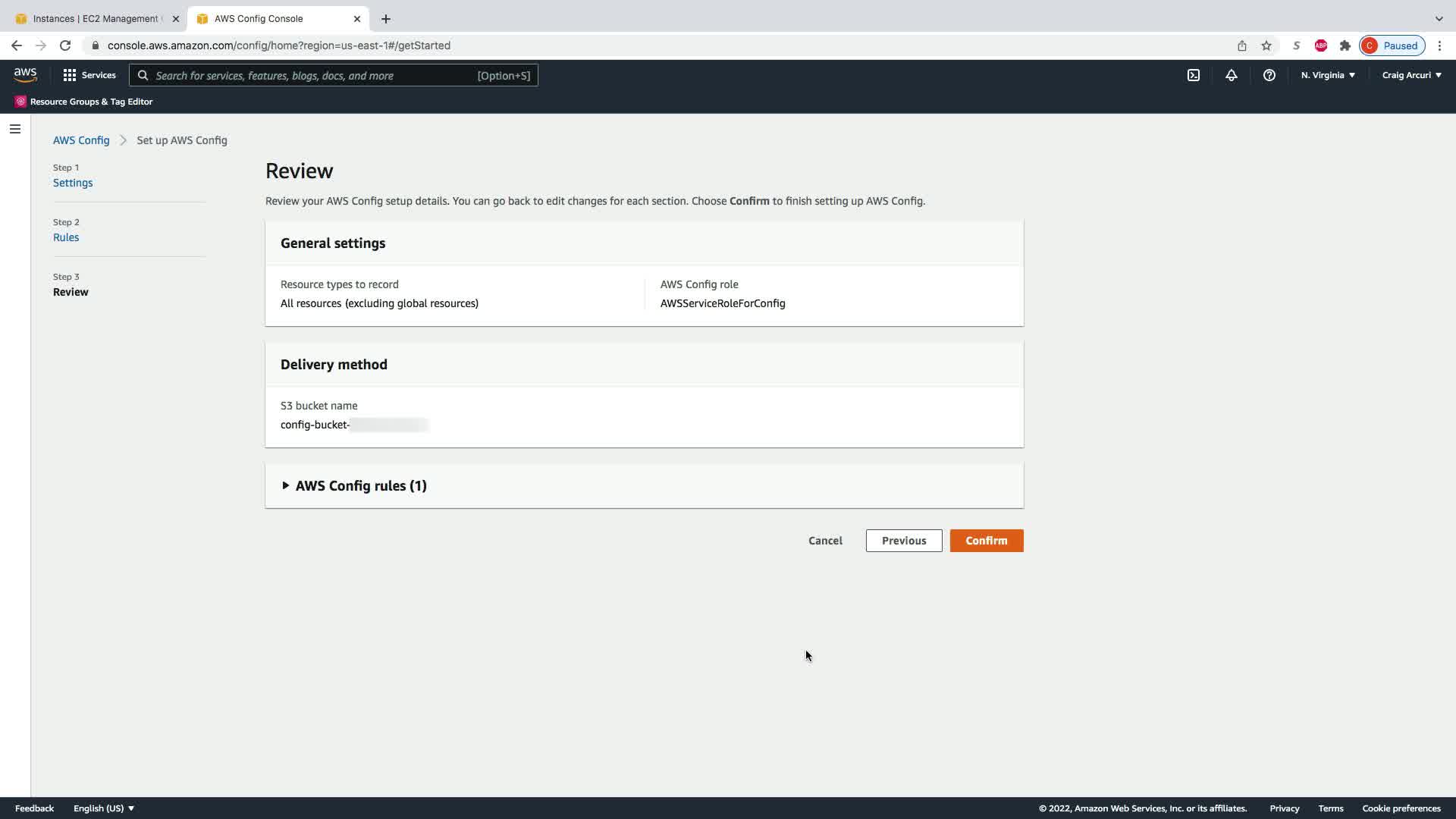
Task: Open the help question mark icon
Action: pos(1269,75)
